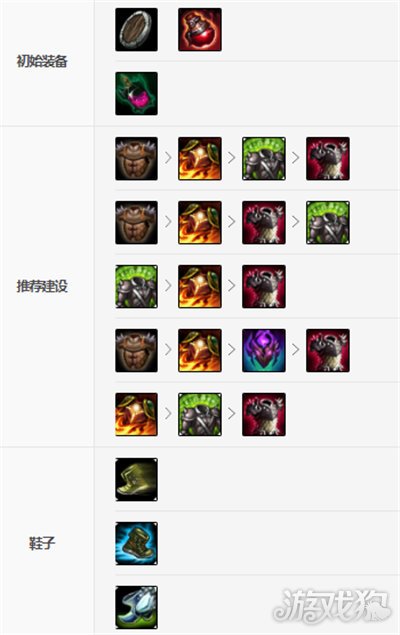
Task: Select the Sunfire Cape starting fifth build row
Action: (x=136, y=414)
